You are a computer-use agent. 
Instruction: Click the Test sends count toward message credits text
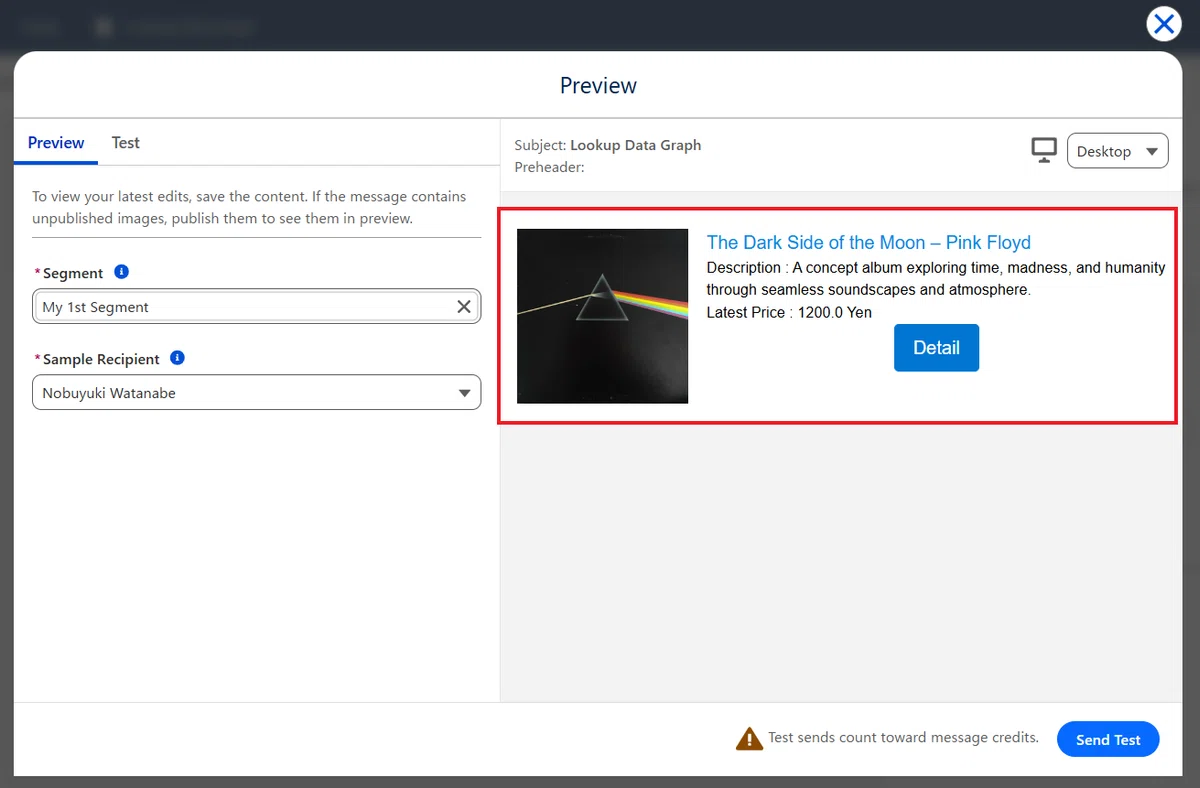(903, 738)
